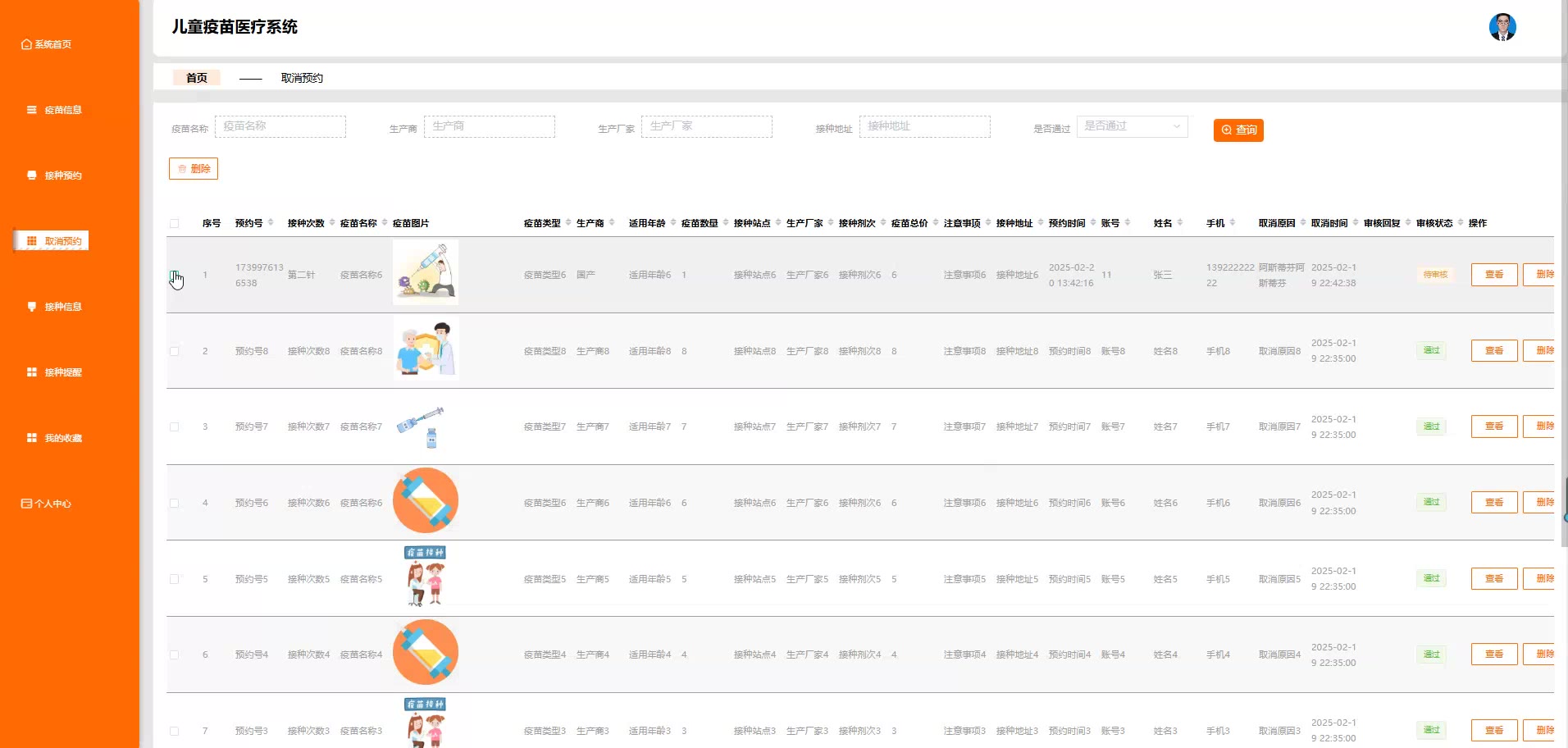Select the checkbox for row 4

pyautogui.click(x=174, y=503)
